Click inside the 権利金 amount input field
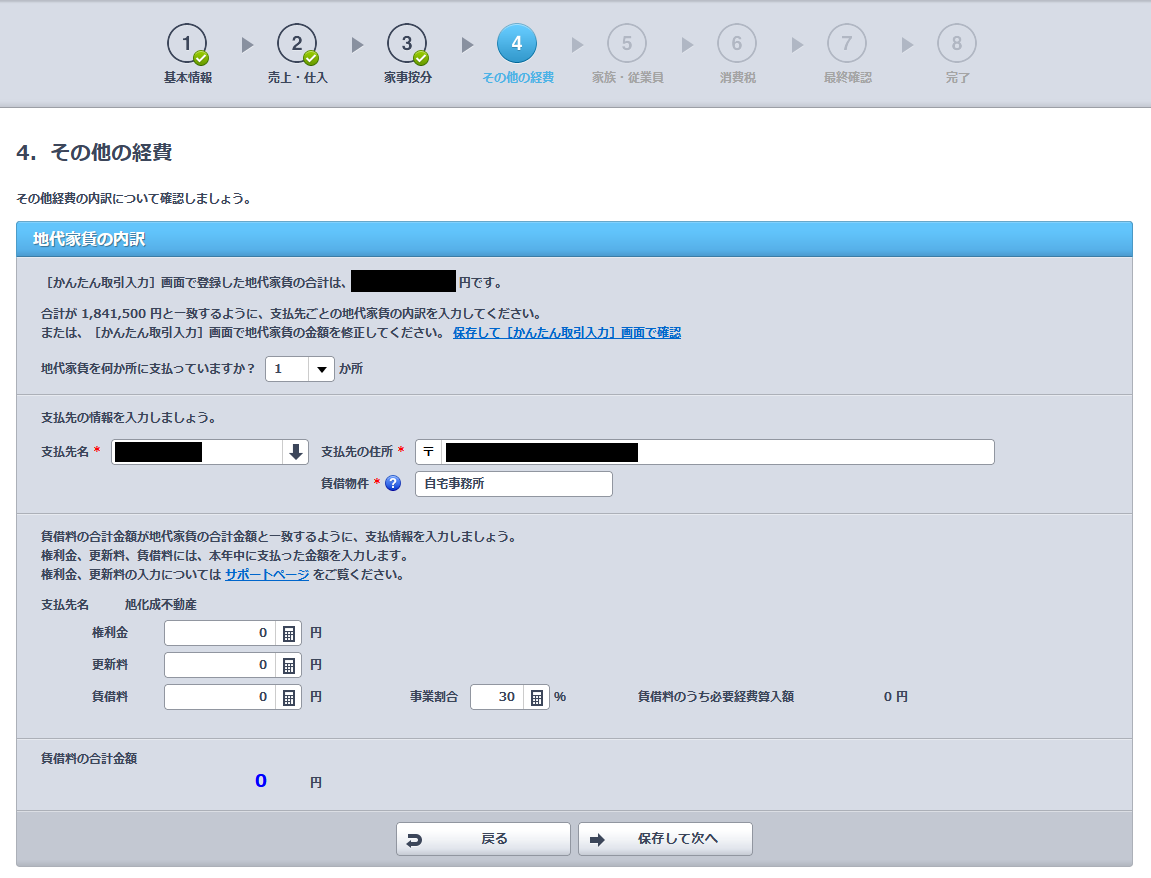Viewport: 1151px width, 878px height. 220,632
